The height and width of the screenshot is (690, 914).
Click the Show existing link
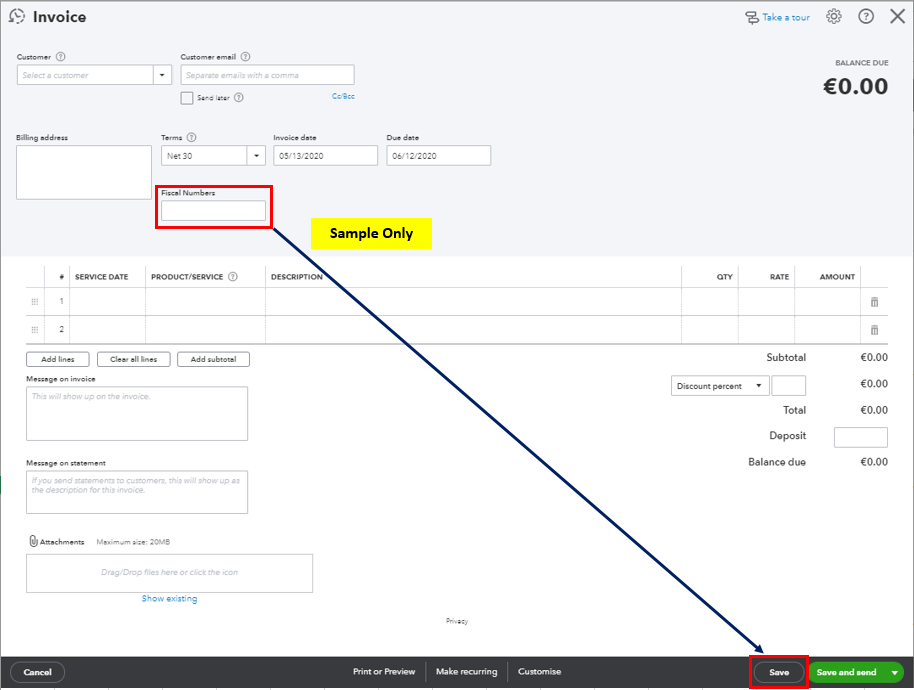tap(170, 599)
